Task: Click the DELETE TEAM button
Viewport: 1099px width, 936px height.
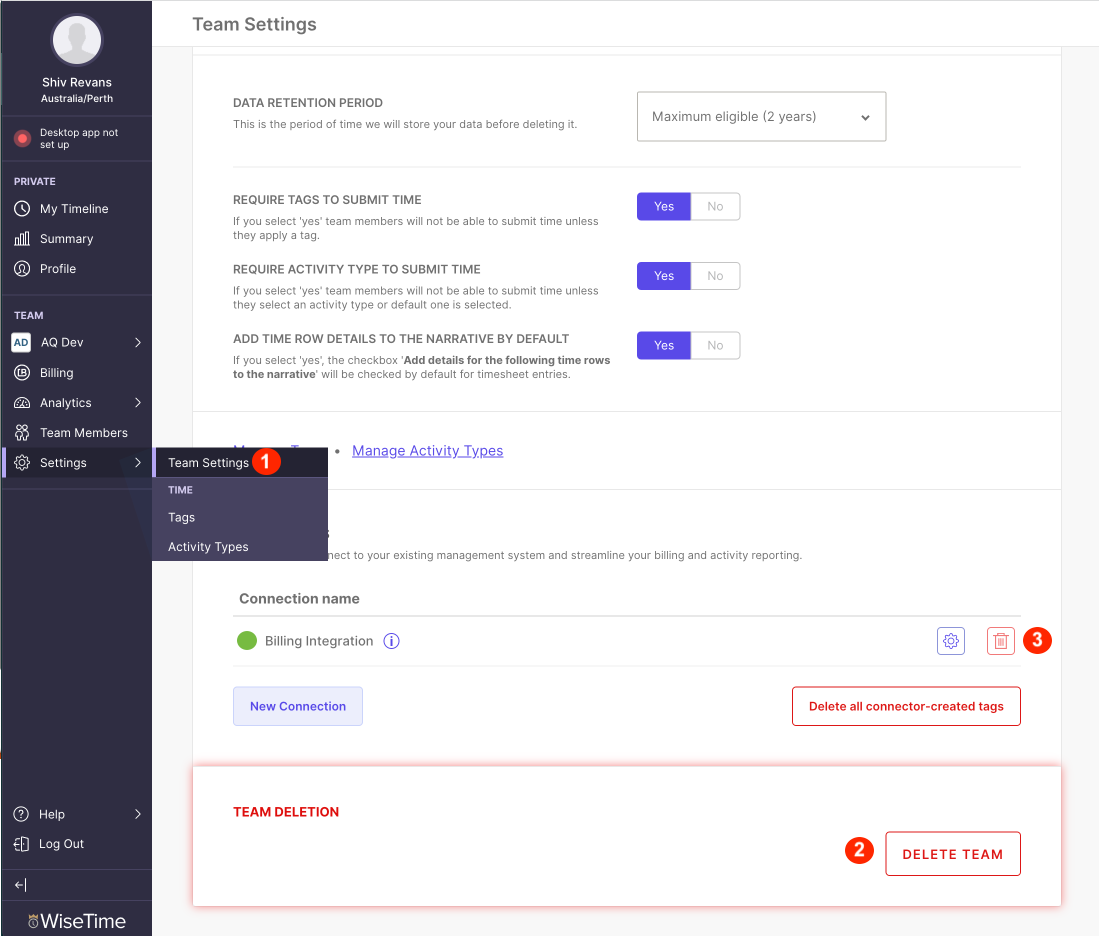Action: (952, 853)
